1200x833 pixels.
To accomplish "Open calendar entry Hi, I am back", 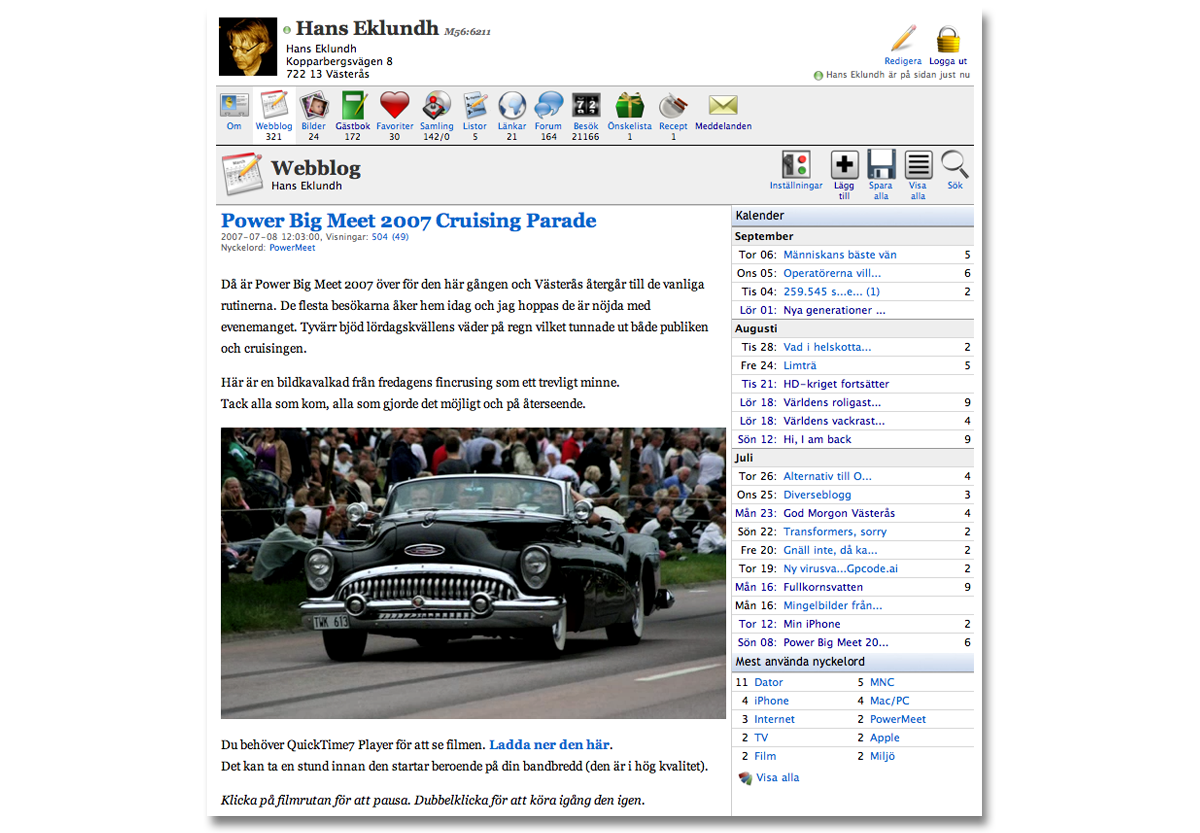I will (817, 439).
